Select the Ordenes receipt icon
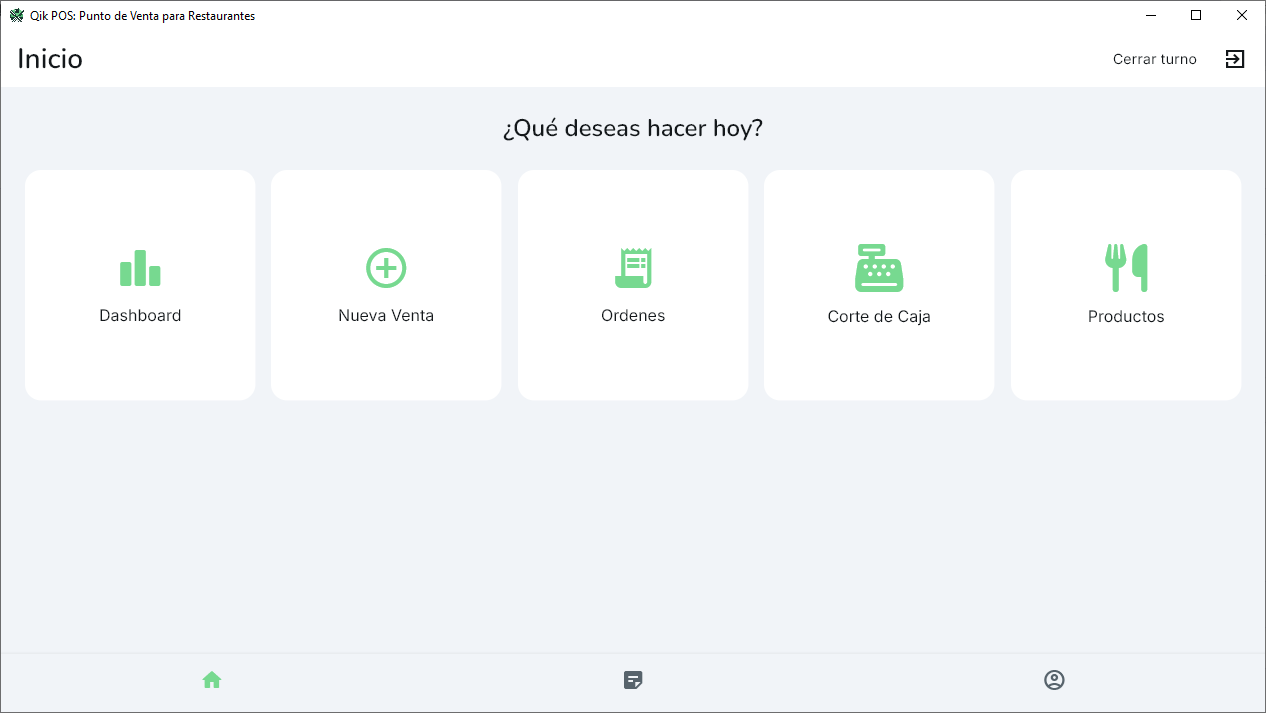The image size is (1266, 713). pyautogui.click(x=632, y=267)
